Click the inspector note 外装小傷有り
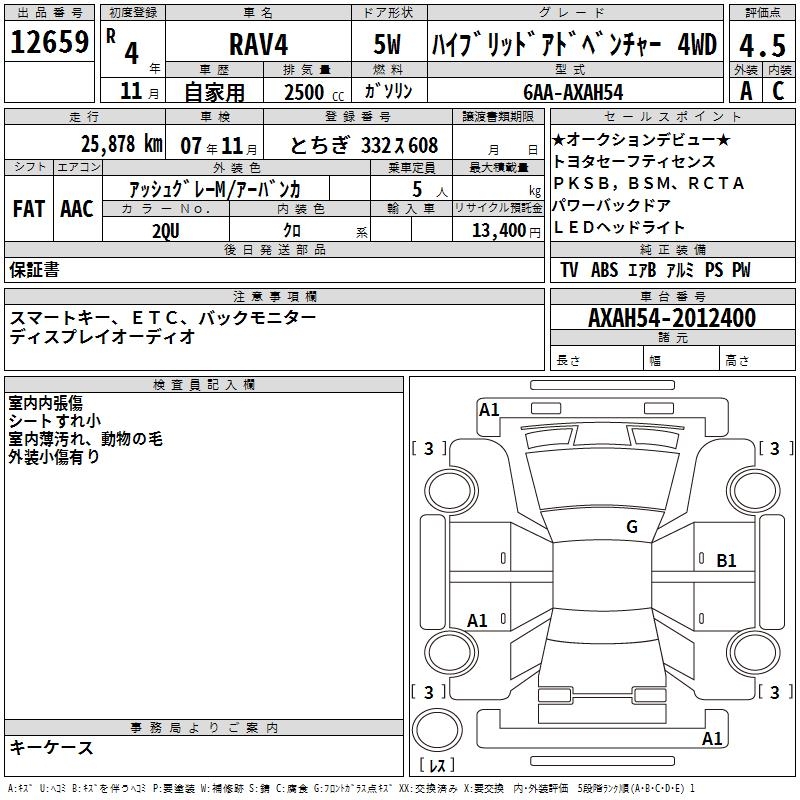Screen dimensions: 800x800 click(54, 457)
